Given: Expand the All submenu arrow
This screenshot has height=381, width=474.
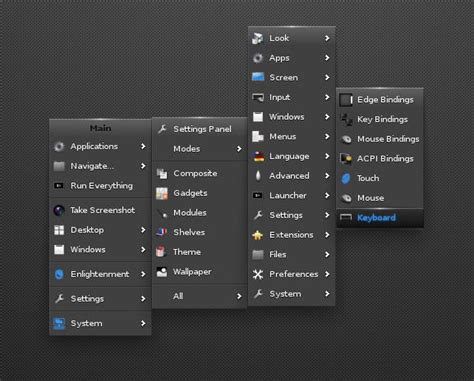Looking at the screenshot, I should click(239, 296).
